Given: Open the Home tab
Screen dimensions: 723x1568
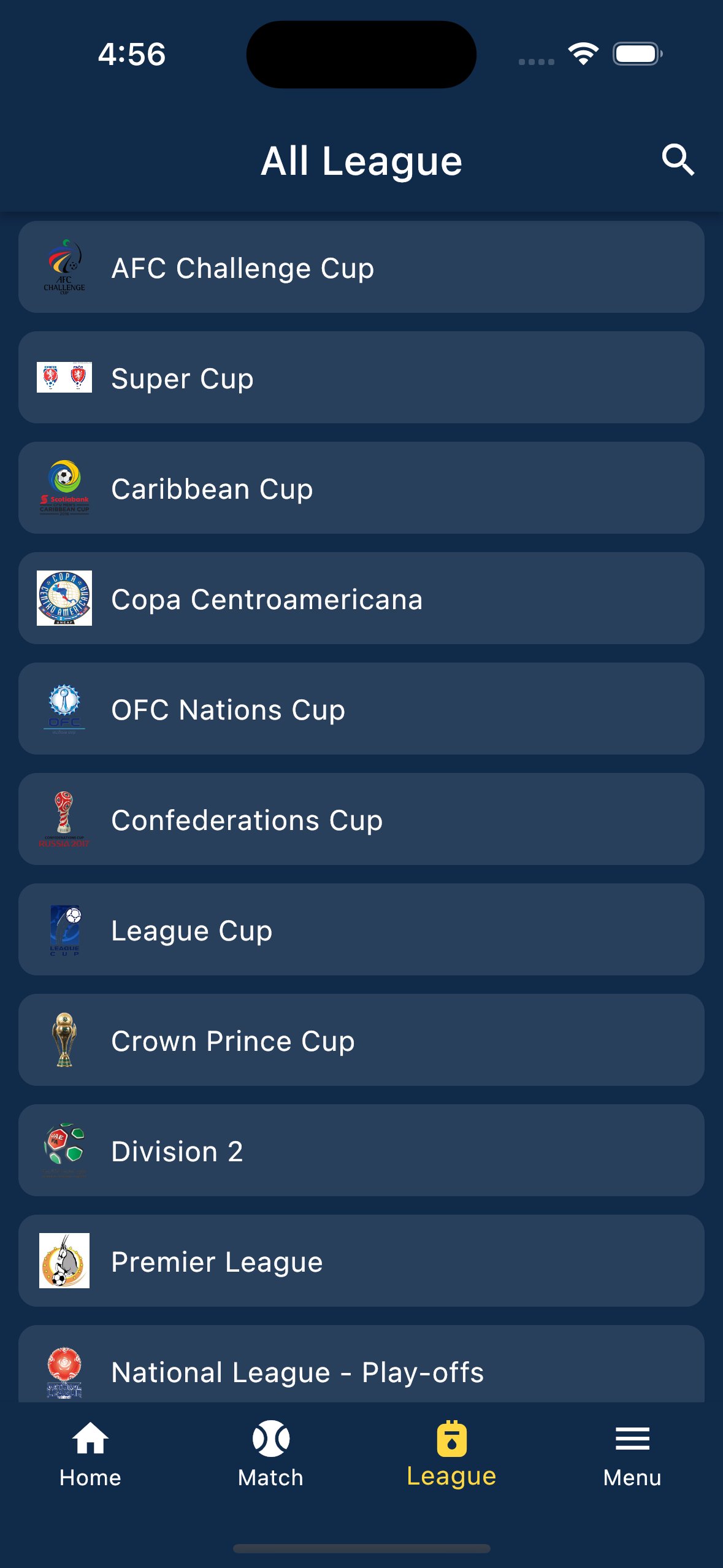Looking at the screenshot, I should point(90,1454).
